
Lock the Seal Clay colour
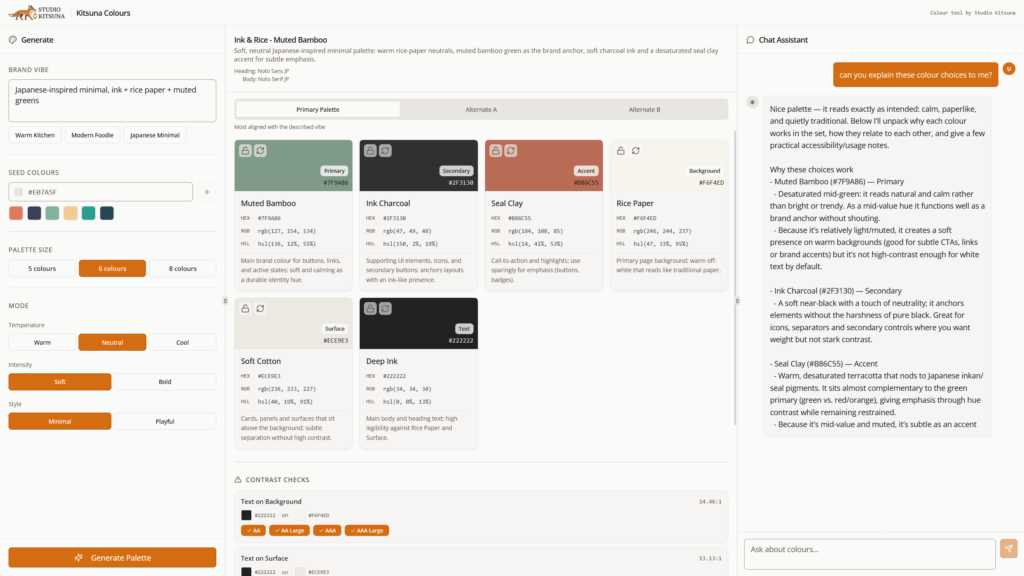(496, 150)
